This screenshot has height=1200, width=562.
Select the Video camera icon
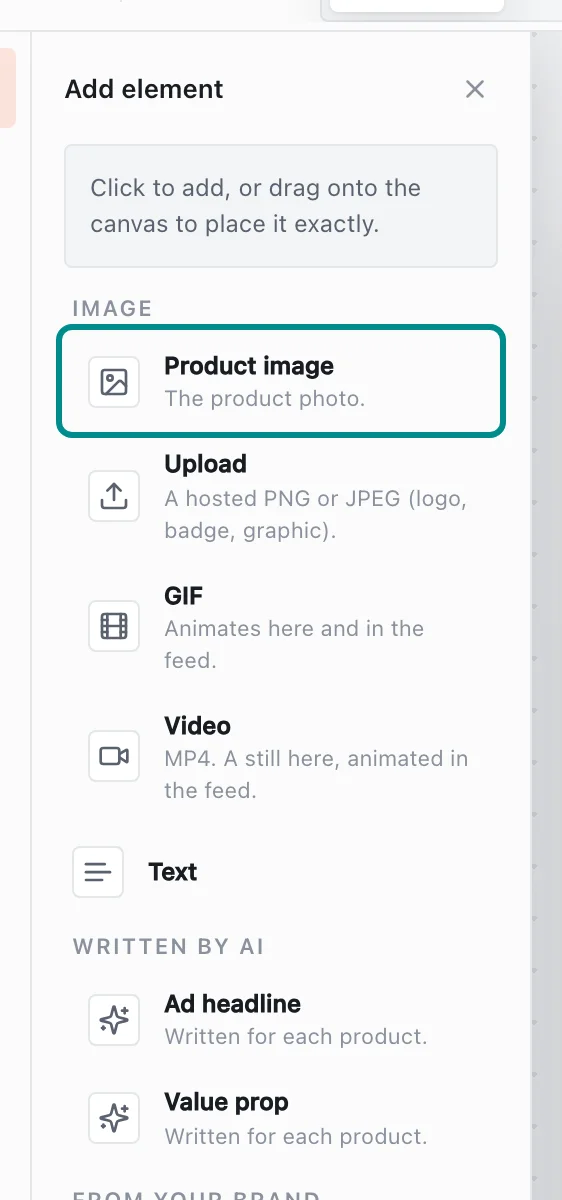pos(114,756)
